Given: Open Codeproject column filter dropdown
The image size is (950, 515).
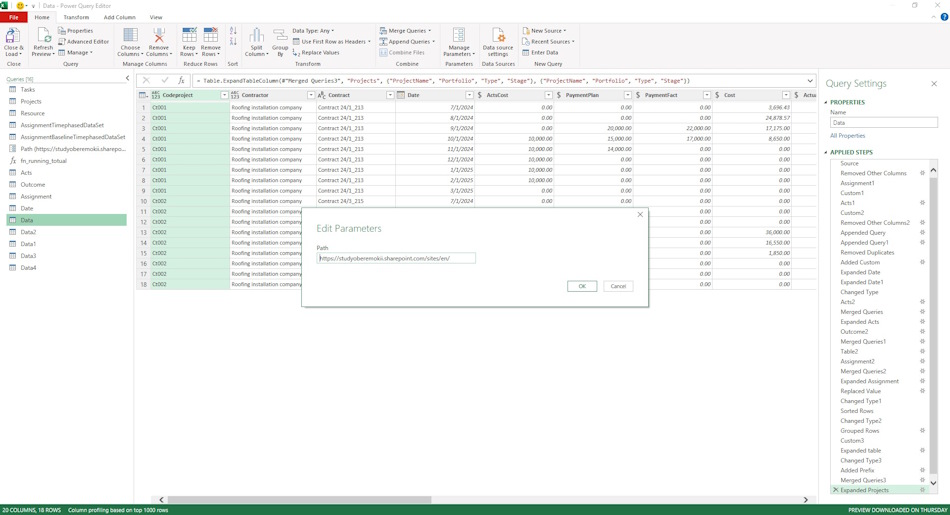Looking at the screenshot, I should click(x=224, y=95).
